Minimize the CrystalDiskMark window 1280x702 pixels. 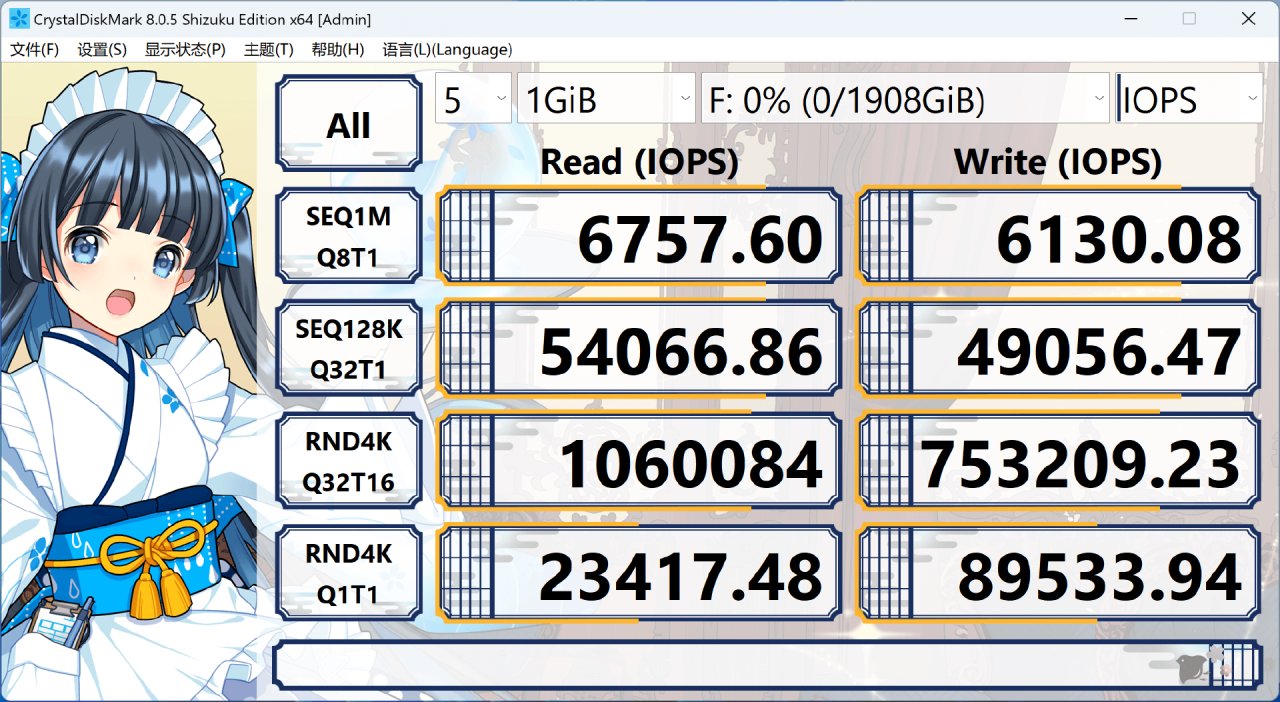(1130, 18)
